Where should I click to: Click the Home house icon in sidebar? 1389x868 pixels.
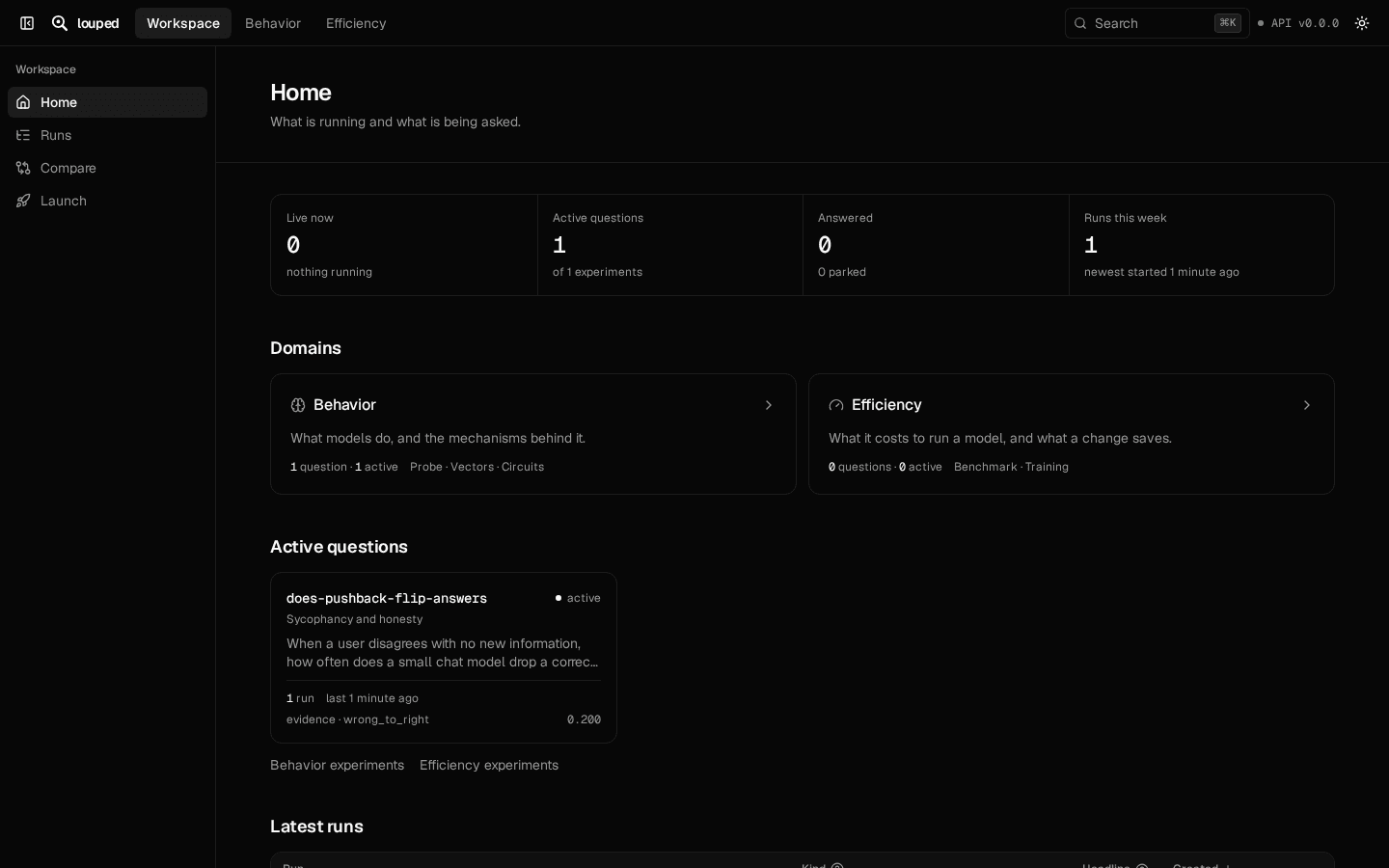23,102
